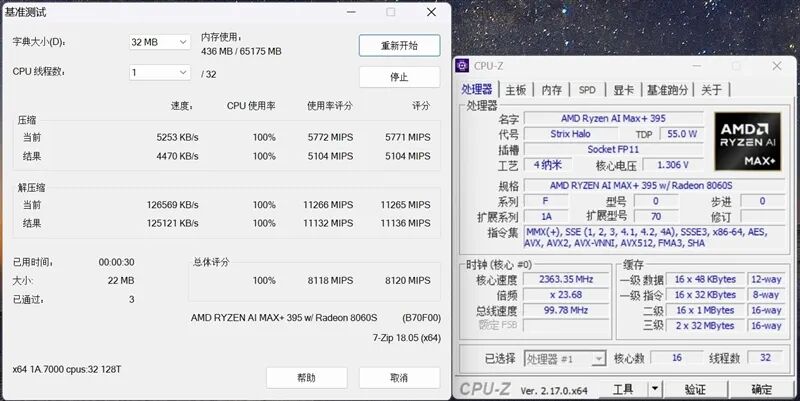Image resolution: width=800 pixels, height=401 pixels.
Task: Click the thread count value 32 in CPU-Z
Action: (765, 358)
